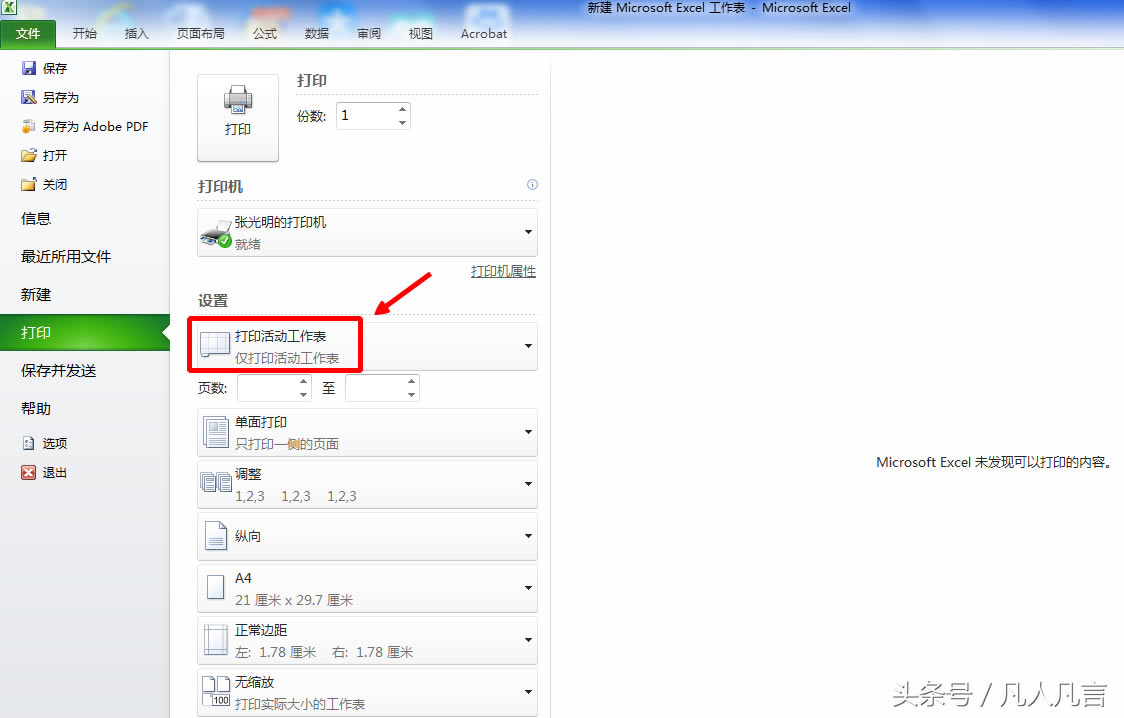Screen dimensions: 1124x718
Task: Decrease the end page number spinner
Action: [x=411, y=395]
